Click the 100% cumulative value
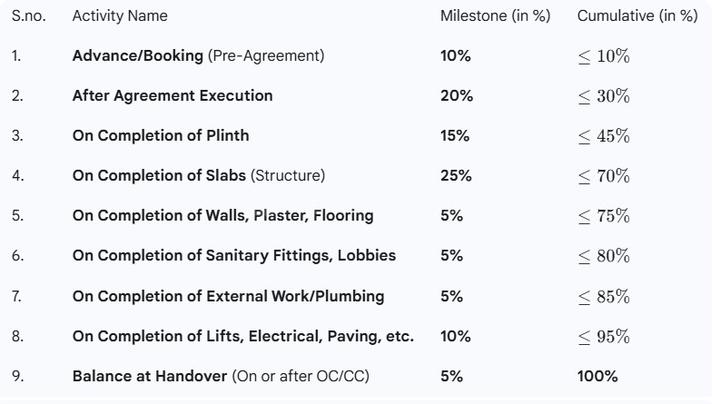The image size is (720, 404). coord(597,376)
